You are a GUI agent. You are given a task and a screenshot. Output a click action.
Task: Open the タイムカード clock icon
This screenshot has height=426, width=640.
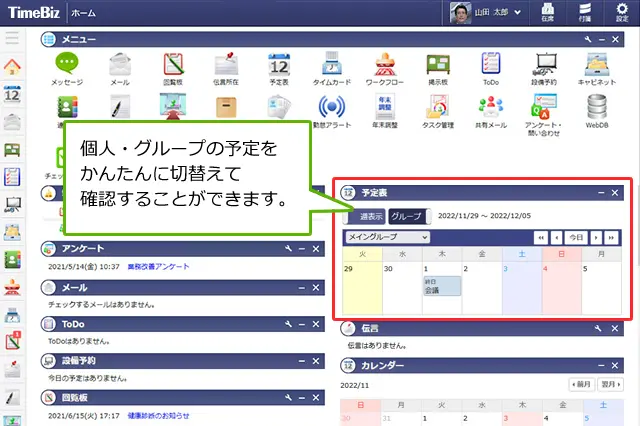click(x=331, y=67)
